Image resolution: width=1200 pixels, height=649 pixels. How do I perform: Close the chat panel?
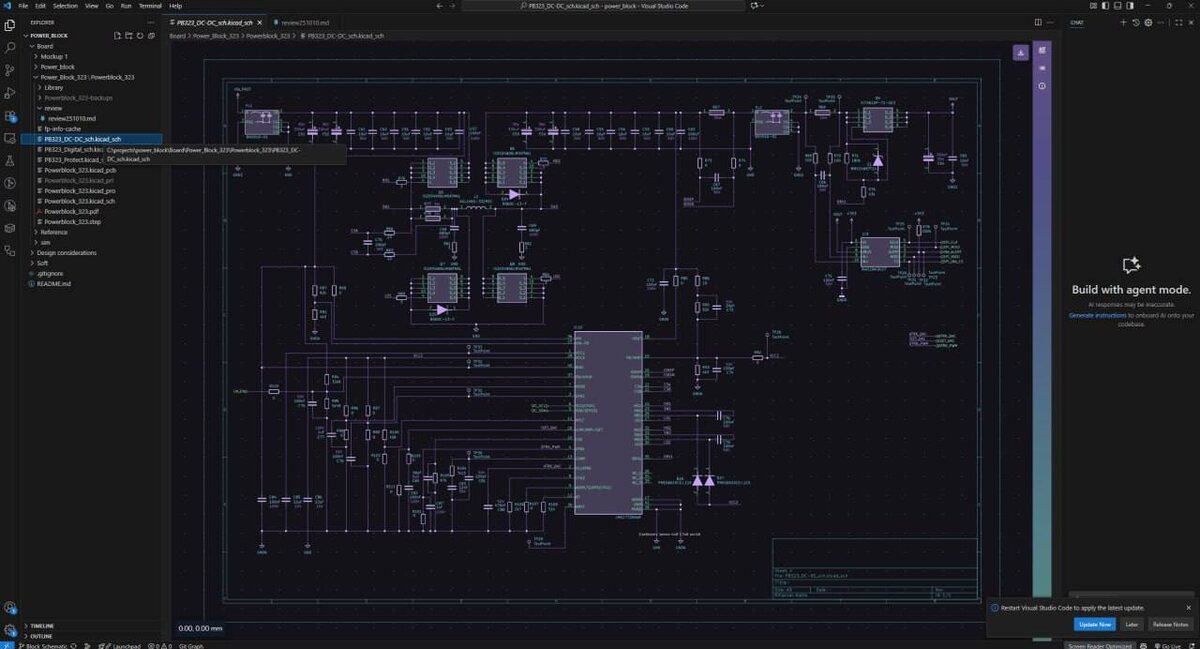(1189, 21)
